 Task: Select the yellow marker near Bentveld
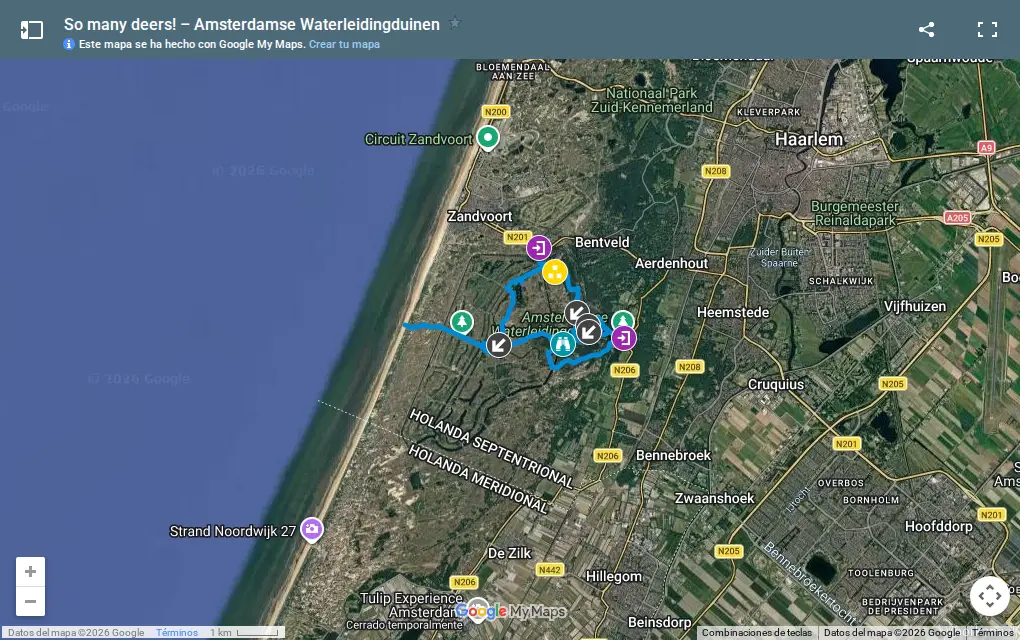555,272
